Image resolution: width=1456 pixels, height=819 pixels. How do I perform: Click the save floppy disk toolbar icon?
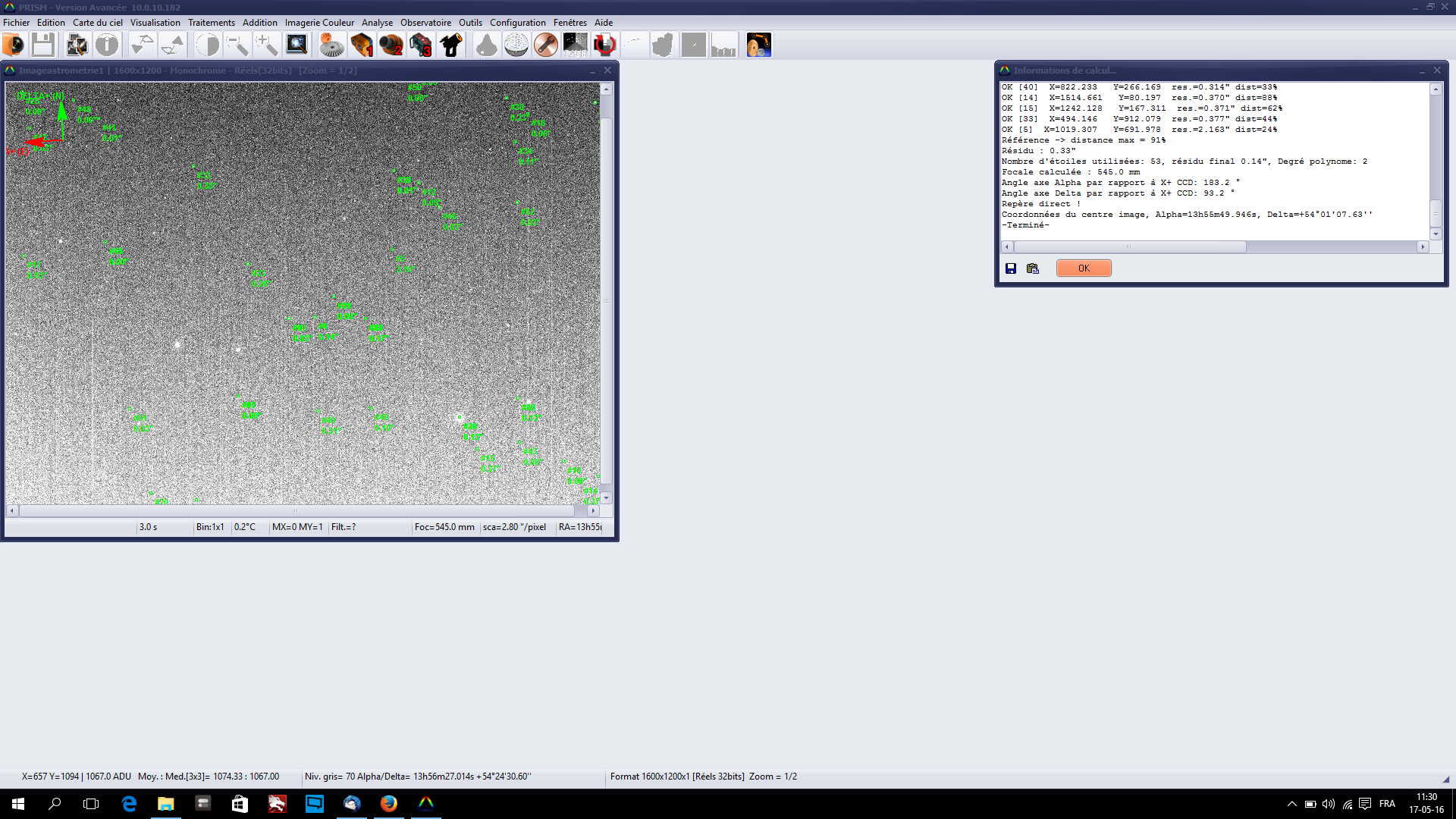click(43, 45)
